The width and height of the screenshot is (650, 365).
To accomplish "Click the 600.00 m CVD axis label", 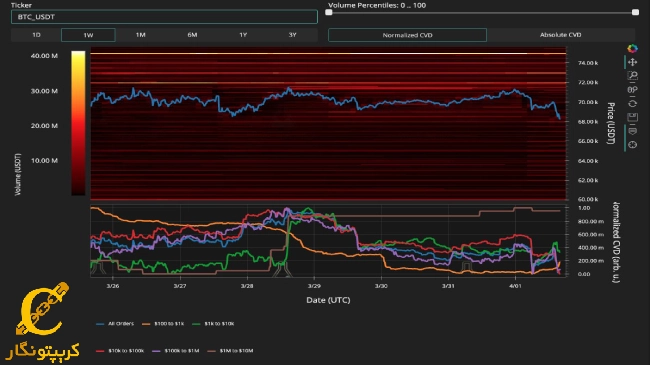I will 591,234.
